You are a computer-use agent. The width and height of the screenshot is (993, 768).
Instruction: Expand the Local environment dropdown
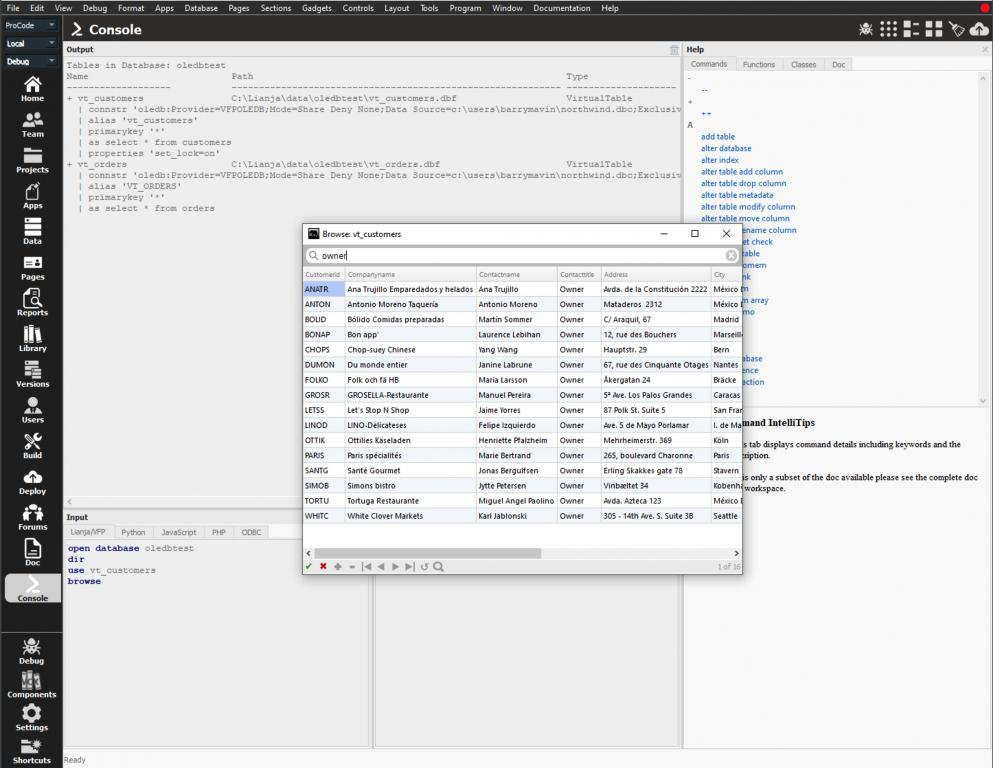30,44
